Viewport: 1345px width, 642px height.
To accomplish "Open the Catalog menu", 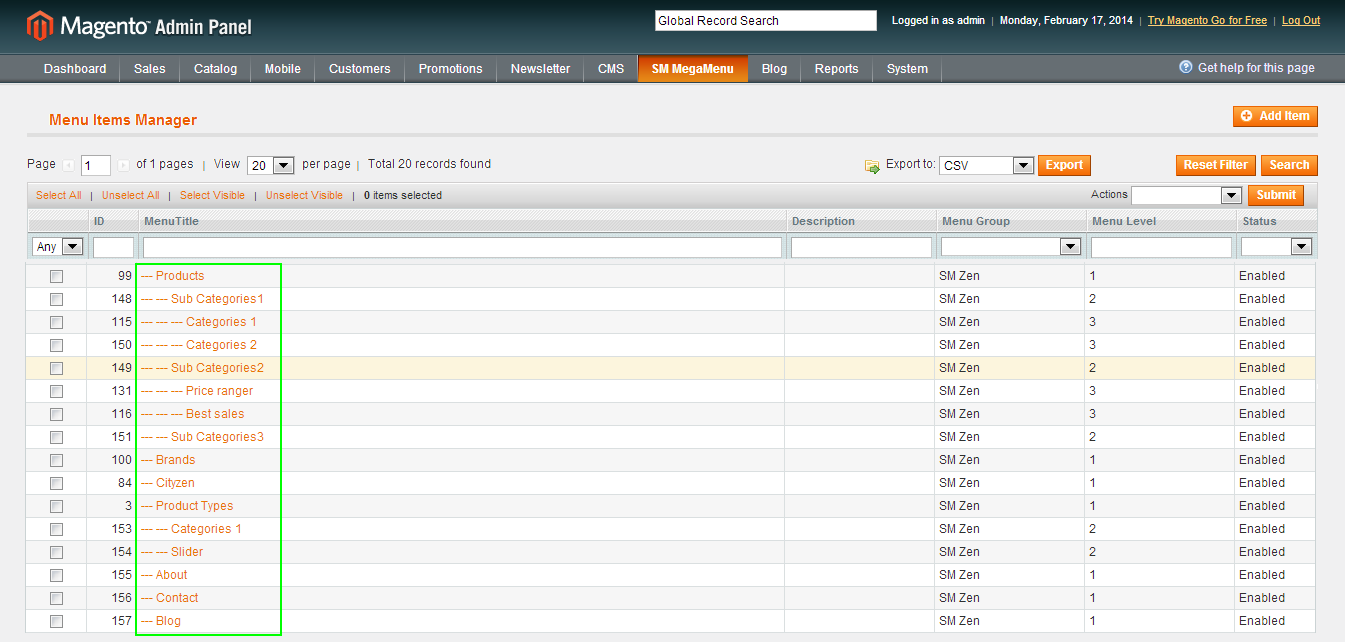I will [x=215, y=69].
